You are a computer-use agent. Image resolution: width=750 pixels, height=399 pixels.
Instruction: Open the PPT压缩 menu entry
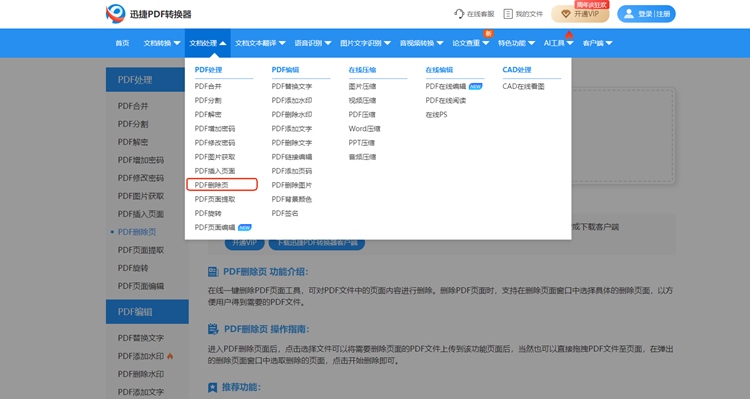click(x=362, y=143)
